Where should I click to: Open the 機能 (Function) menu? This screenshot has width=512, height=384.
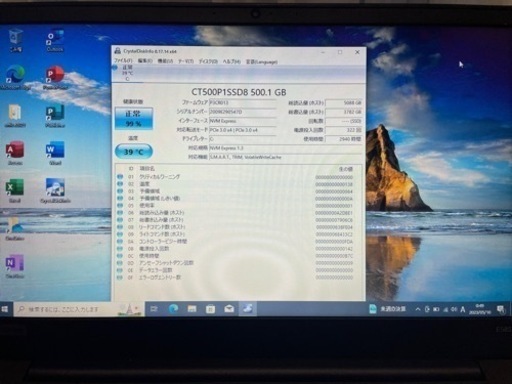(165, 61)
